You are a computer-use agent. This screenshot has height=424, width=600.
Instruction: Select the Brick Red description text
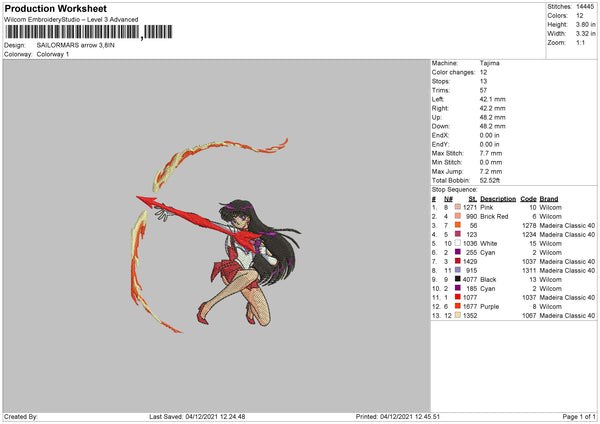point(494,217)
